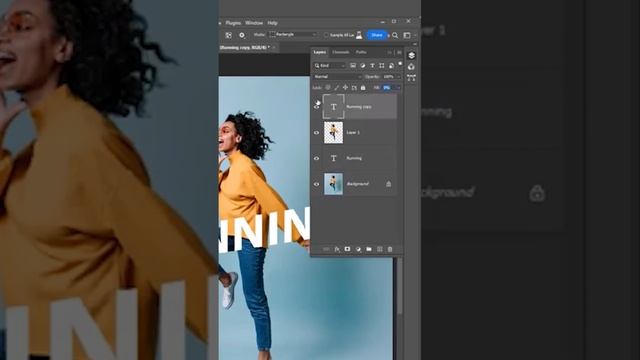This screenshot has height=360, width=640.
Task: Click the create new layer icon
Action: (380, 249)
